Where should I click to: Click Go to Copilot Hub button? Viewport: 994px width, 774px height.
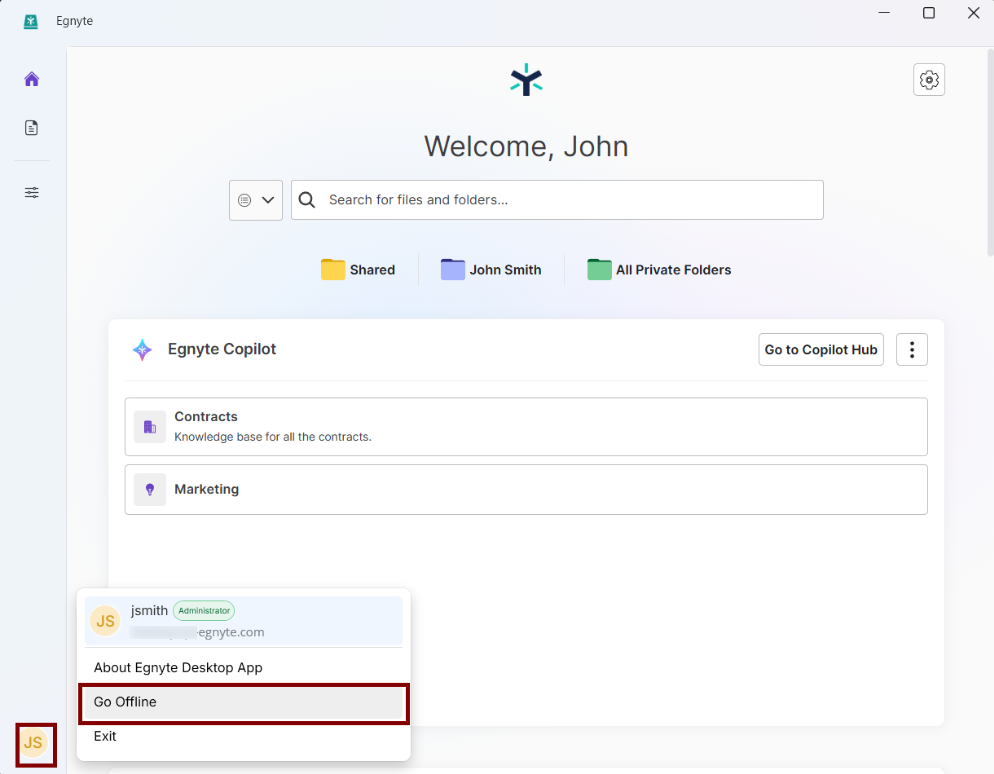pos(821,350)
